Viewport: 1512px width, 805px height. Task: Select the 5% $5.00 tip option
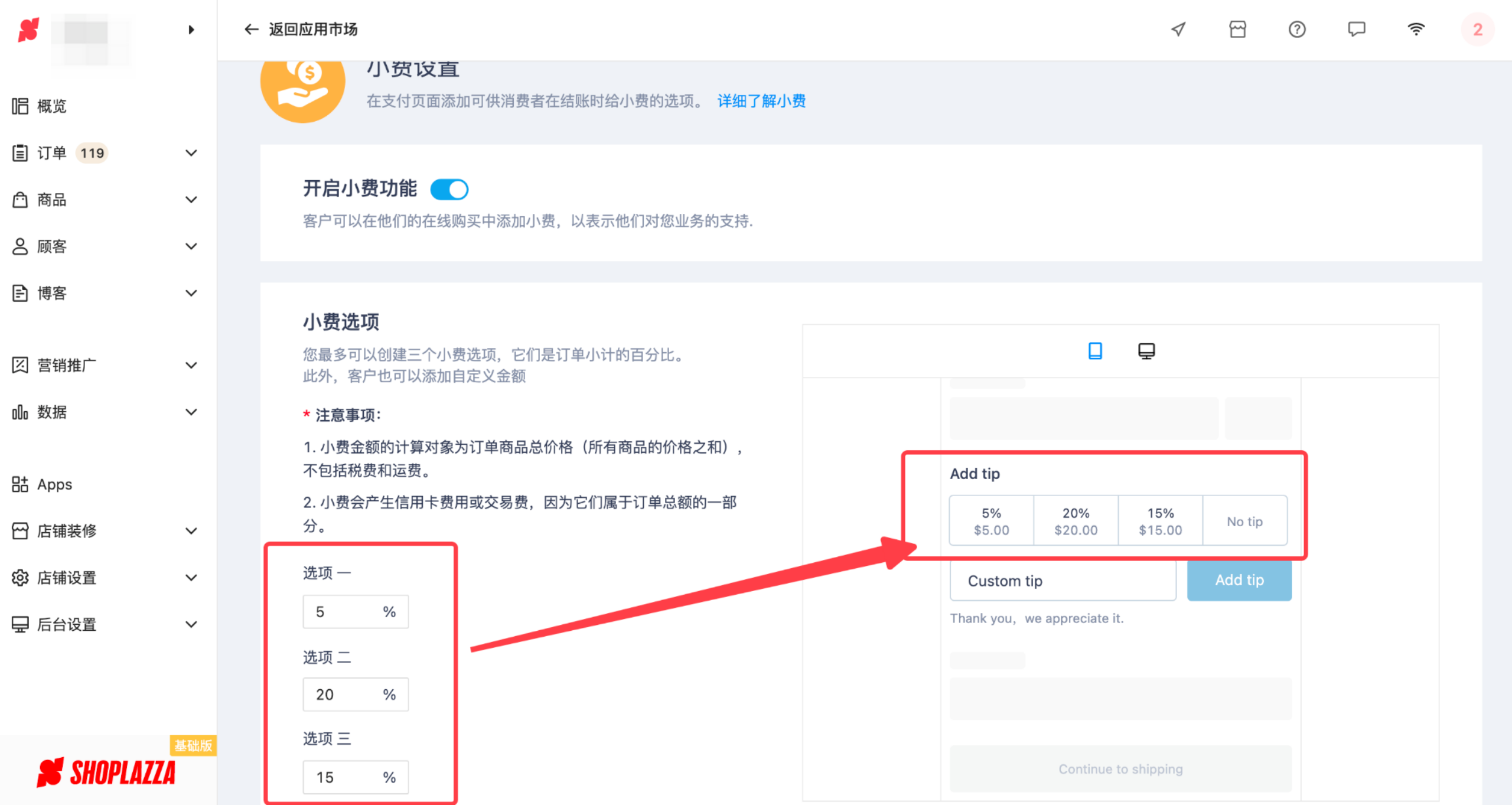(x=992, y=521)
